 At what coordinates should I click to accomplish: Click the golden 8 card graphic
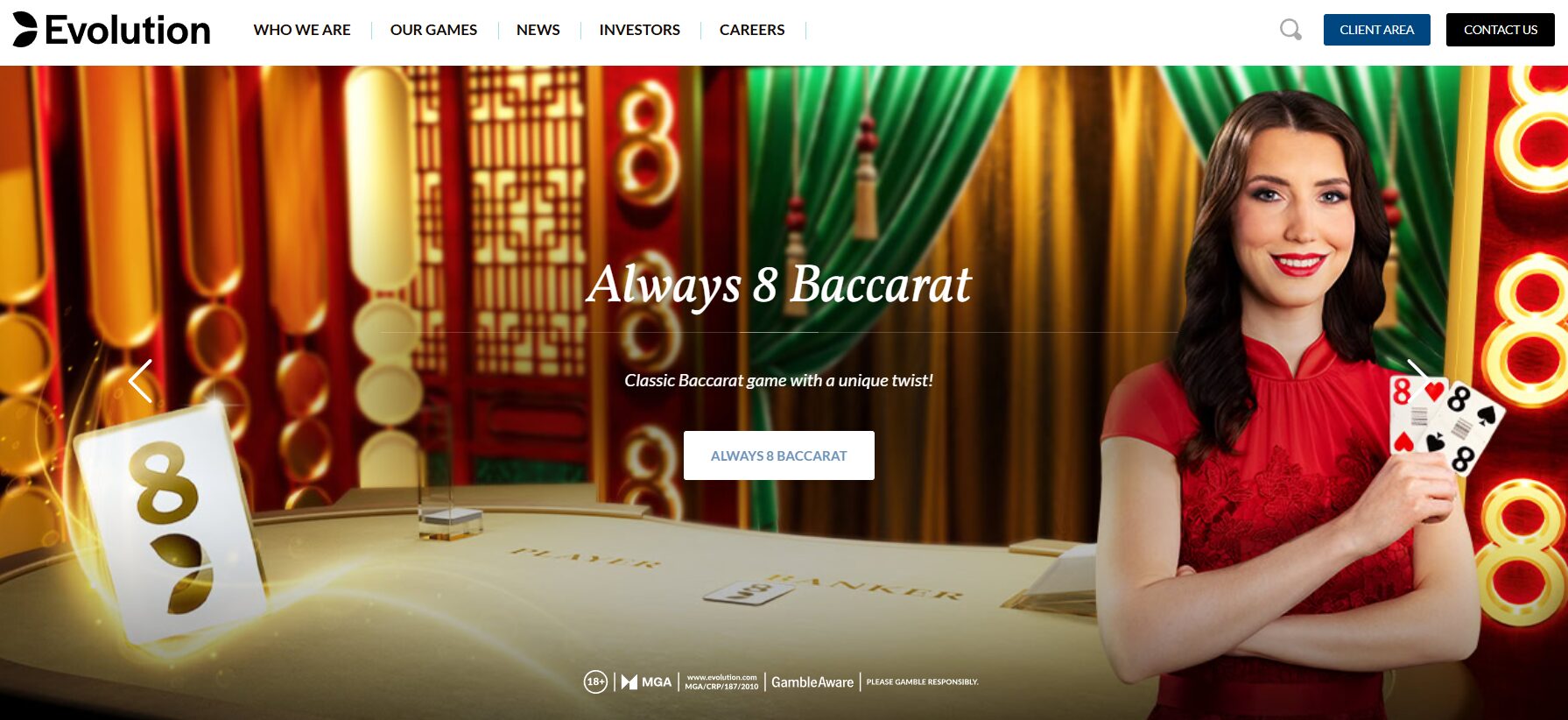171,526
